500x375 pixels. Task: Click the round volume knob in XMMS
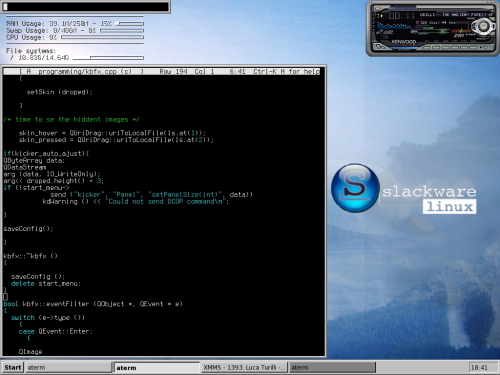pos(483,26)
